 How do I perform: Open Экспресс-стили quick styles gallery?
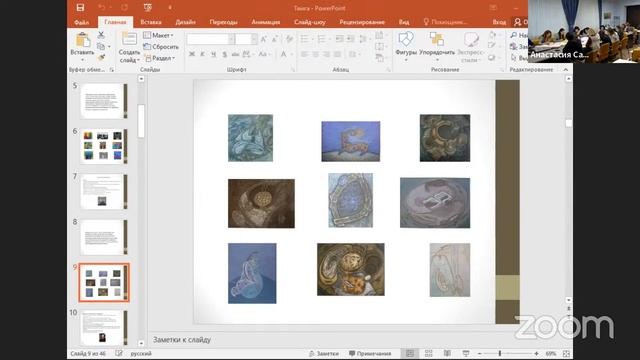[x=470, y=47]
